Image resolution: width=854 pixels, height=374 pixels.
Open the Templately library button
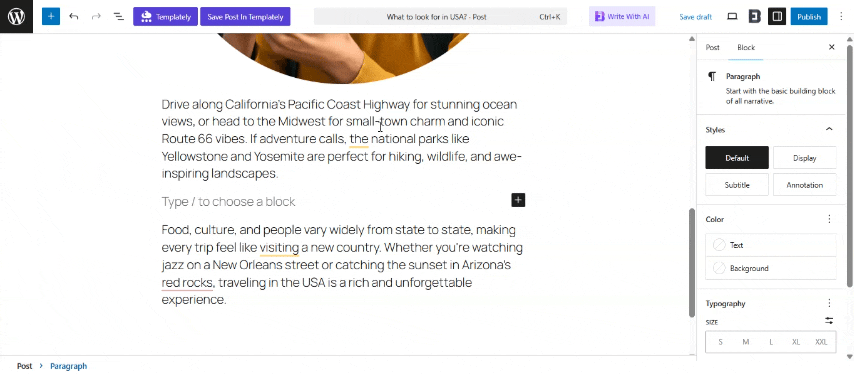tap(166, 17)
